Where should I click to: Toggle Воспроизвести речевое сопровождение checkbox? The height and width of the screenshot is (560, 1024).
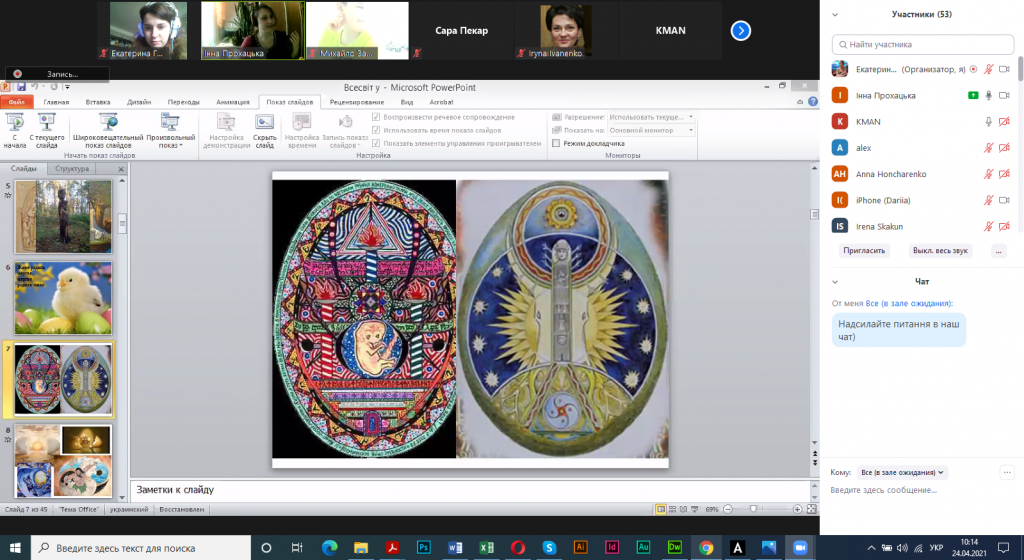[376, 117]
